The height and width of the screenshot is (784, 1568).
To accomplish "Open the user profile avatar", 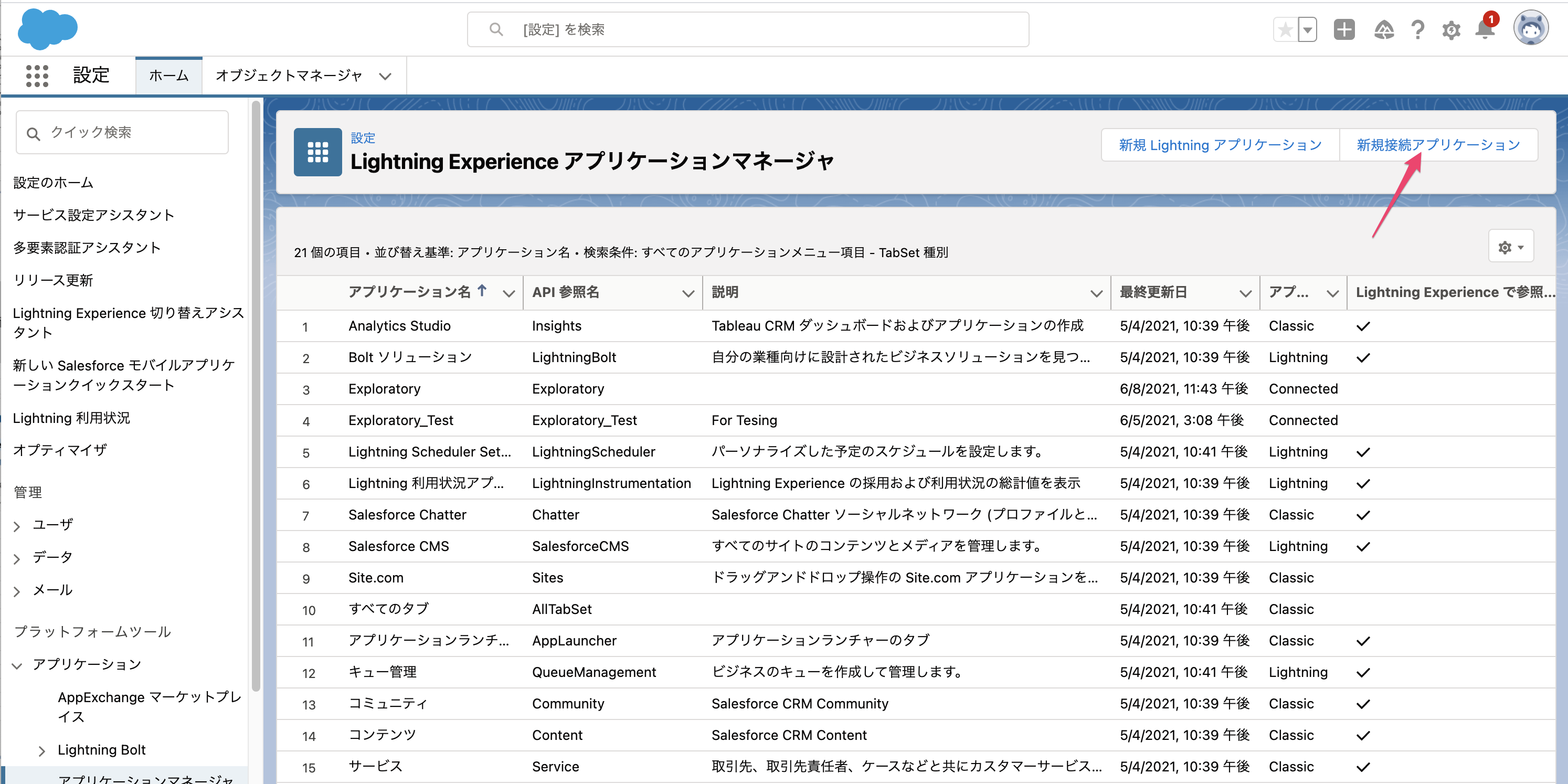I will (x=1531, y=28).
